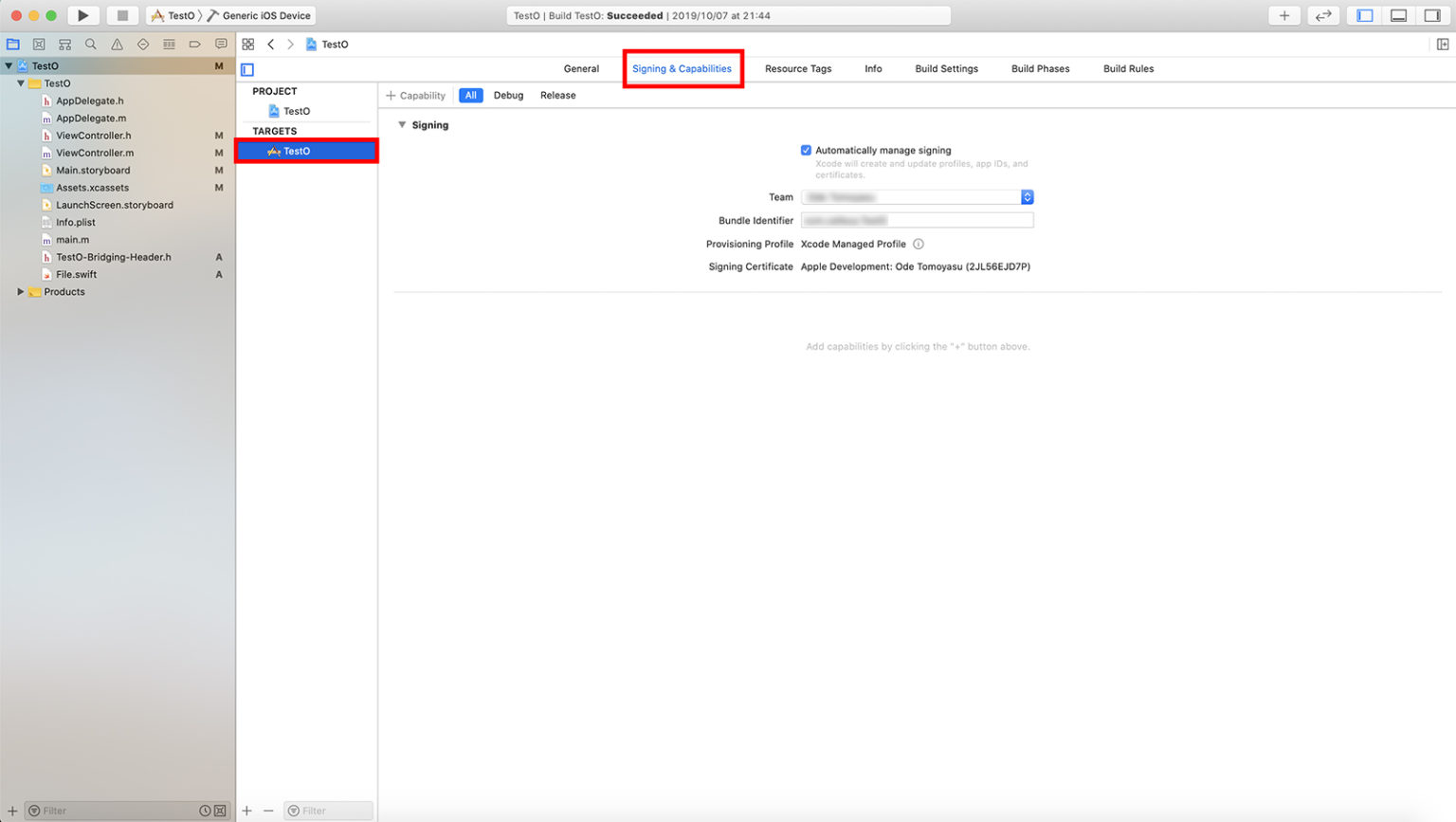Show the debug area pane
The height and width of the screenshot is (822, 1456).
click(1397, 14)
